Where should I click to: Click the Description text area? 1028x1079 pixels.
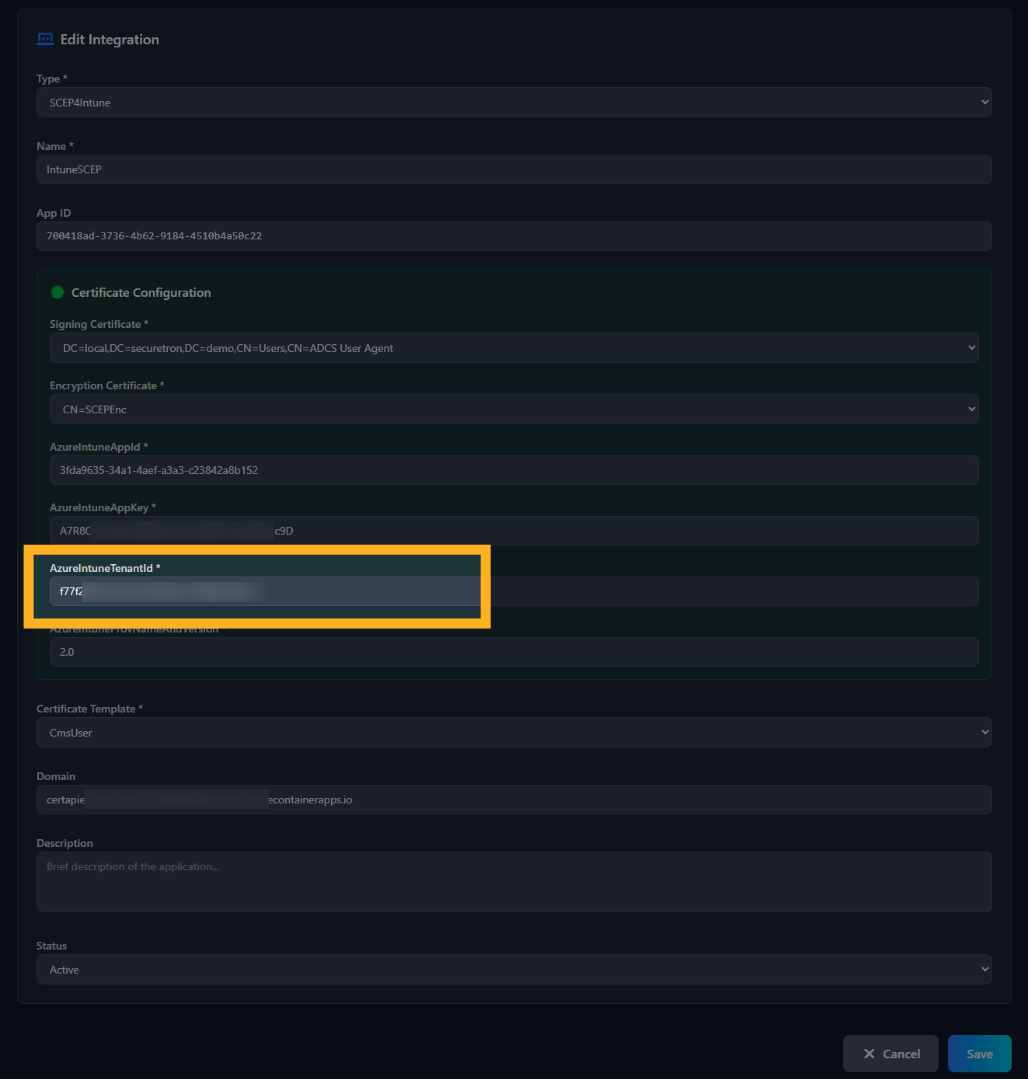514,881
